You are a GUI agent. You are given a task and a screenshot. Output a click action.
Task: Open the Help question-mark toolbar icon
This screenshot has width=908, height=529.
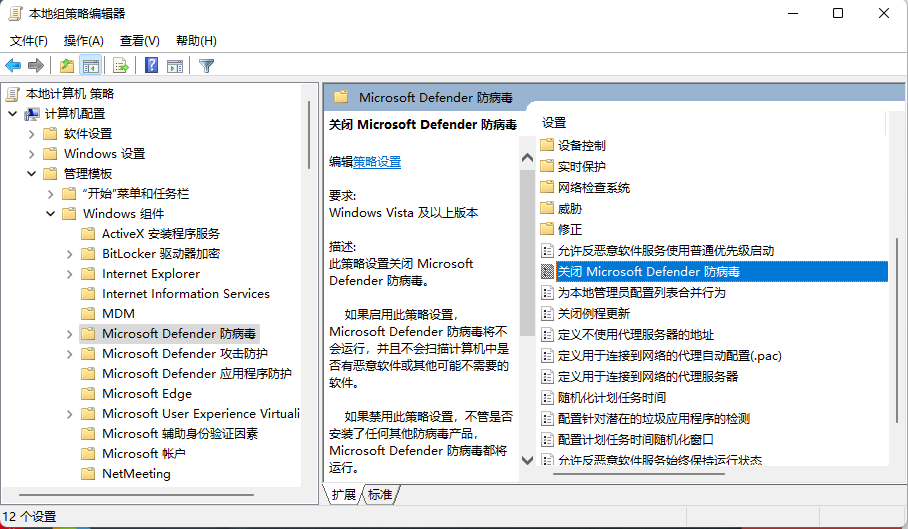pos(151,65)
